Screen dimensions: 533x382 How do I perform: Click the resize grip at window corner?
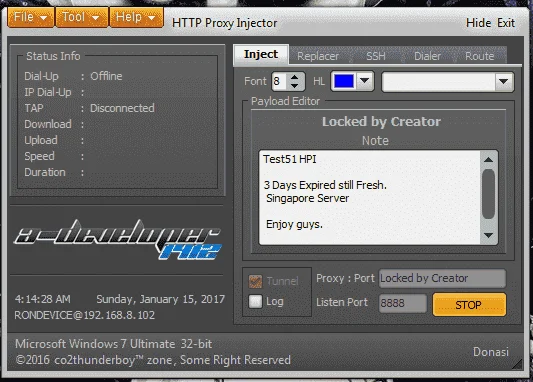pyautogui.click(x=517, y=364)
